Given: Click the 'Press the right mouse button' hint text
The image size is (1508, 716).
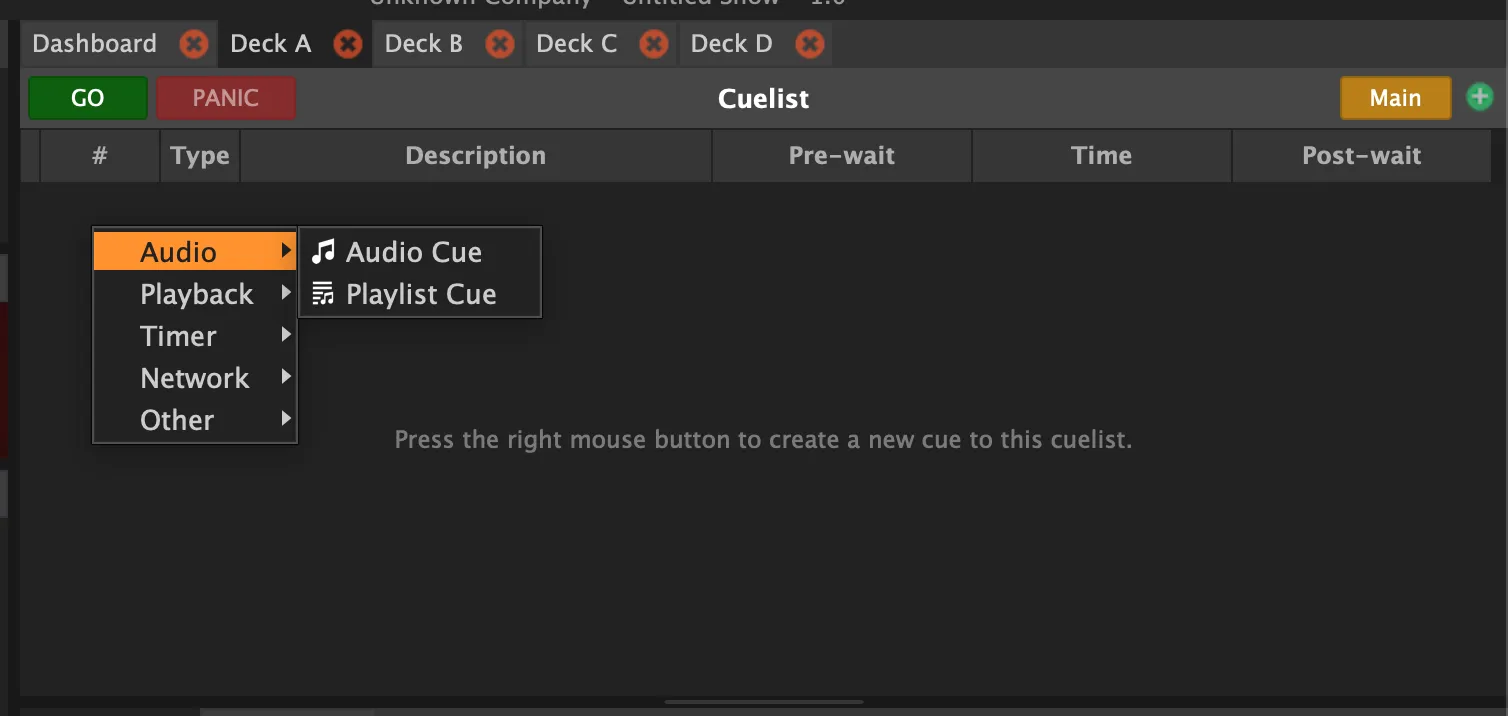Looking at the screenshot, I should [x=763, y=440].
